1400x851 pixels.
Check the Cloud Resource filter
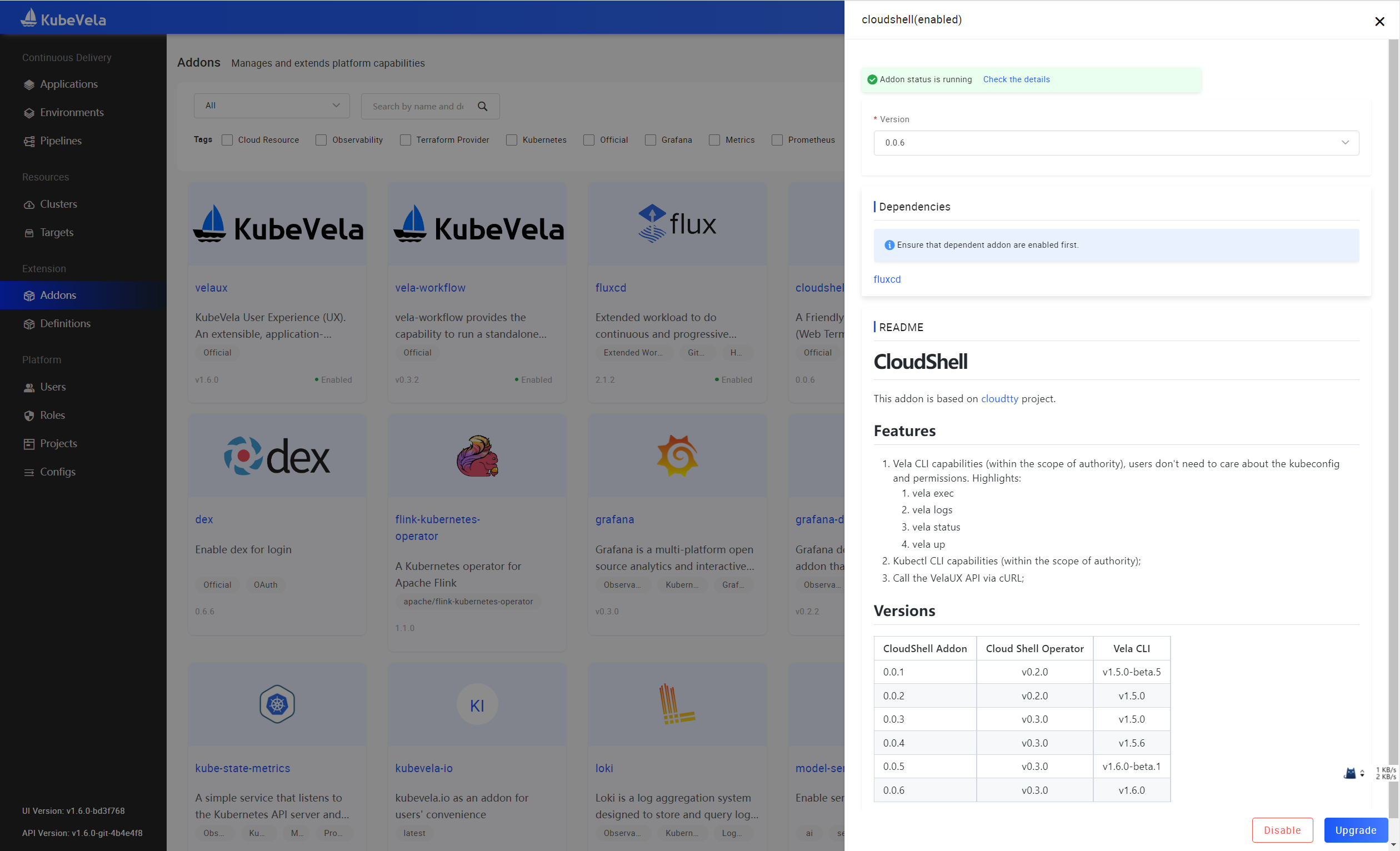[227, 140]
